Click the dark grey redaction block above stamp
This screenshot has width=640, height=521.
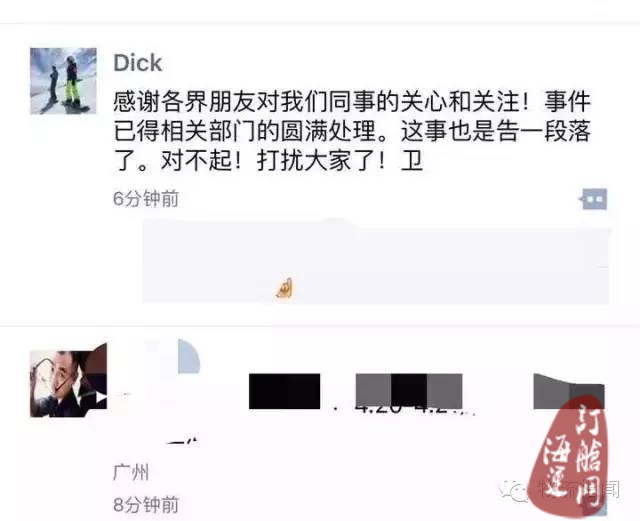(x=569, y=391)
